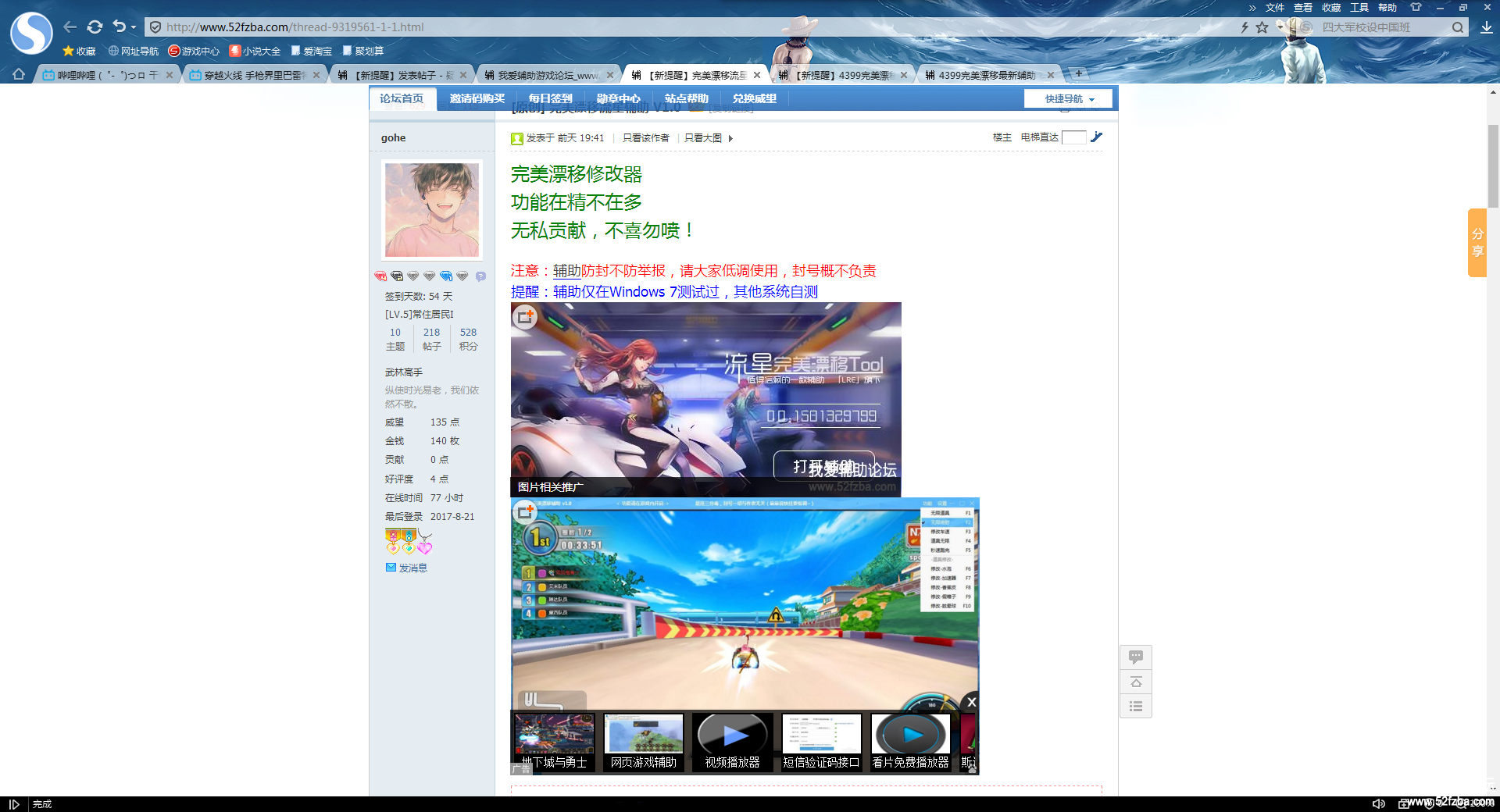This screenshot has width=1500, height=812.
Task: Go back with the browser back arrow
Action: (x=70, y=27)
